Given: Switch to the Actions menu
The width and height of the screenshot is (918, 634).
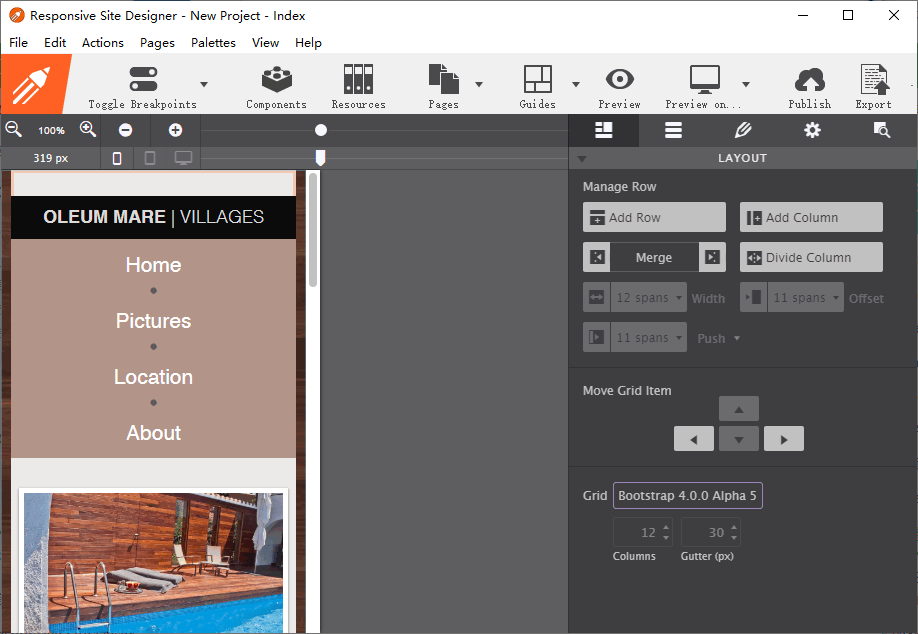Looking at the screenshot, I should [x=102, y=42].
